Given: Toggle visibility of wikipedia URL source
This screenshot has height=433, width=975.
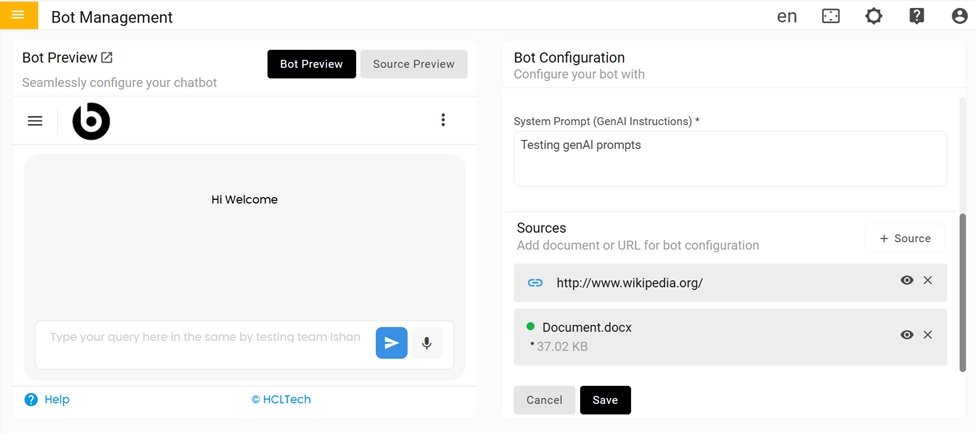Looking at the screenshot, I should coord(907,281).
